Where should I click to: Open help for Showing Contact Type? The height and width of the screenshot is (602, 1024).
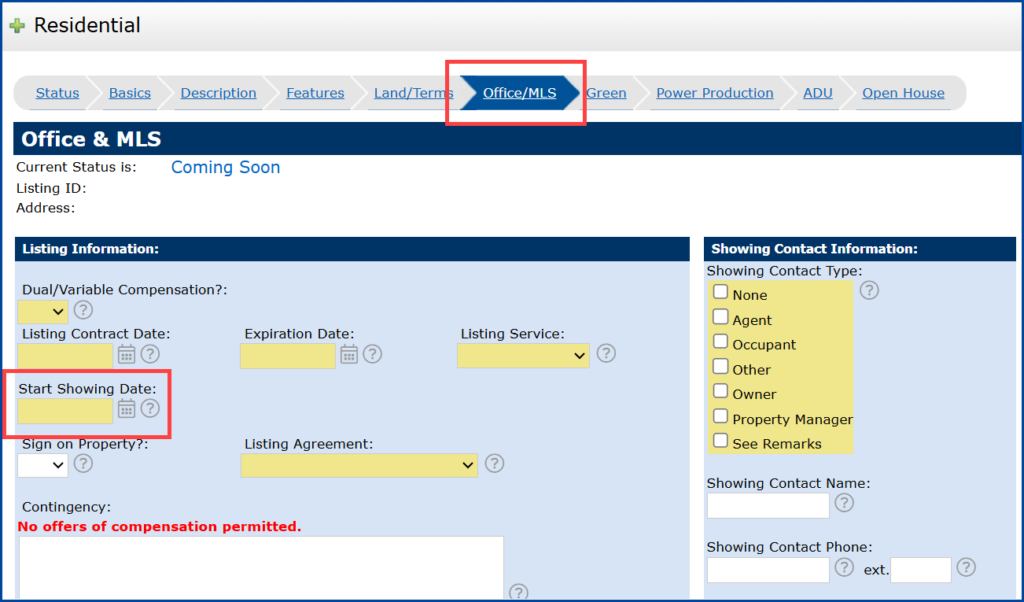click(869, 290)
